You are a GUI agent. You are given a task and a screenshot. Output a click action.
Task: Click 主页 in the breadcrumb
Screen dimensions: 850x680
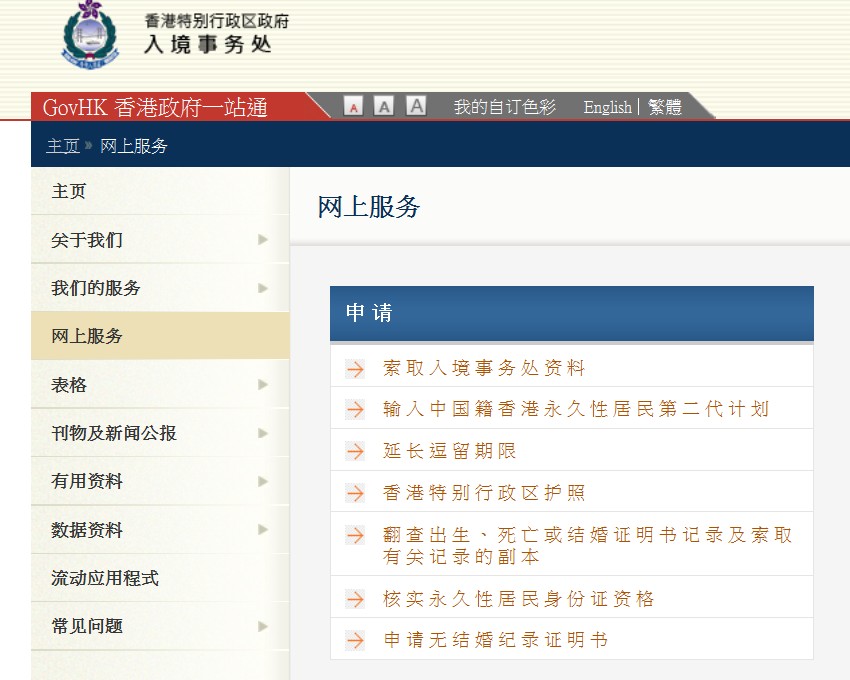pyautogui.click(x=63, y=146)
